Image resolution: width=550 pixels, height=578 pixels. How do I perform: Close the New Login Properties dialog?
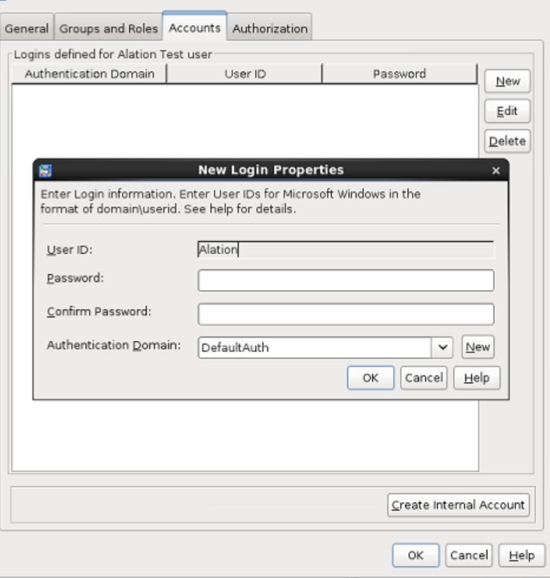pos(496,170)
